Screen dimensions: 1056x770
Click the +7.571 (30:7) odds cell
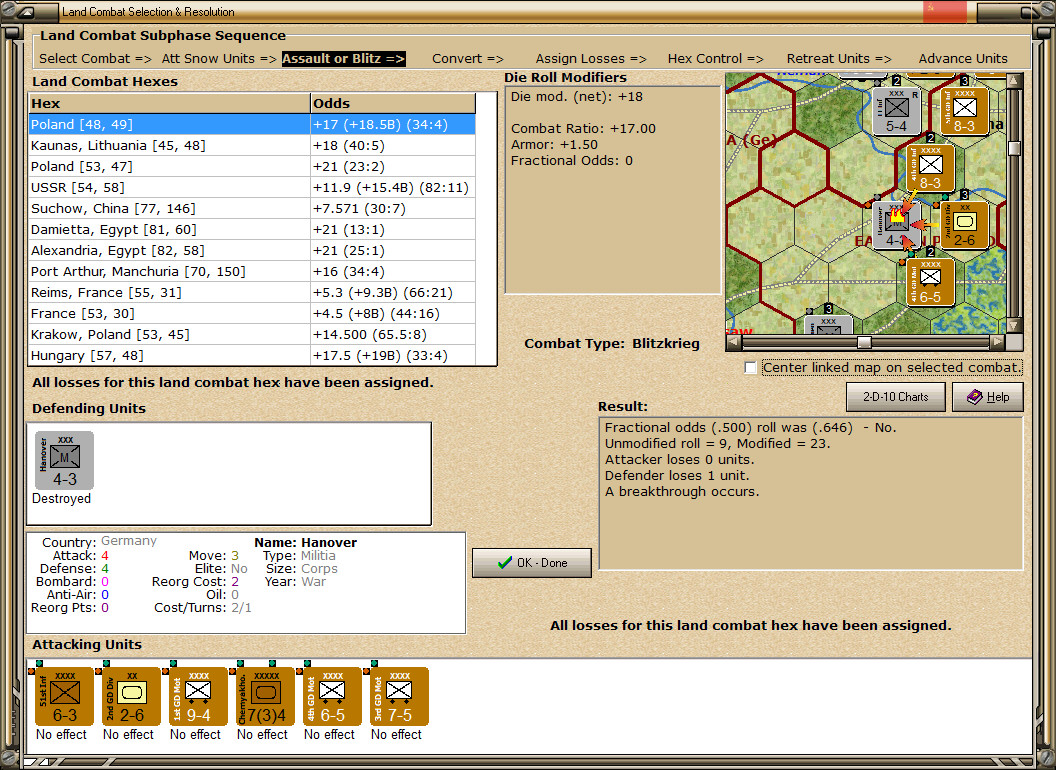coord(393,208)
